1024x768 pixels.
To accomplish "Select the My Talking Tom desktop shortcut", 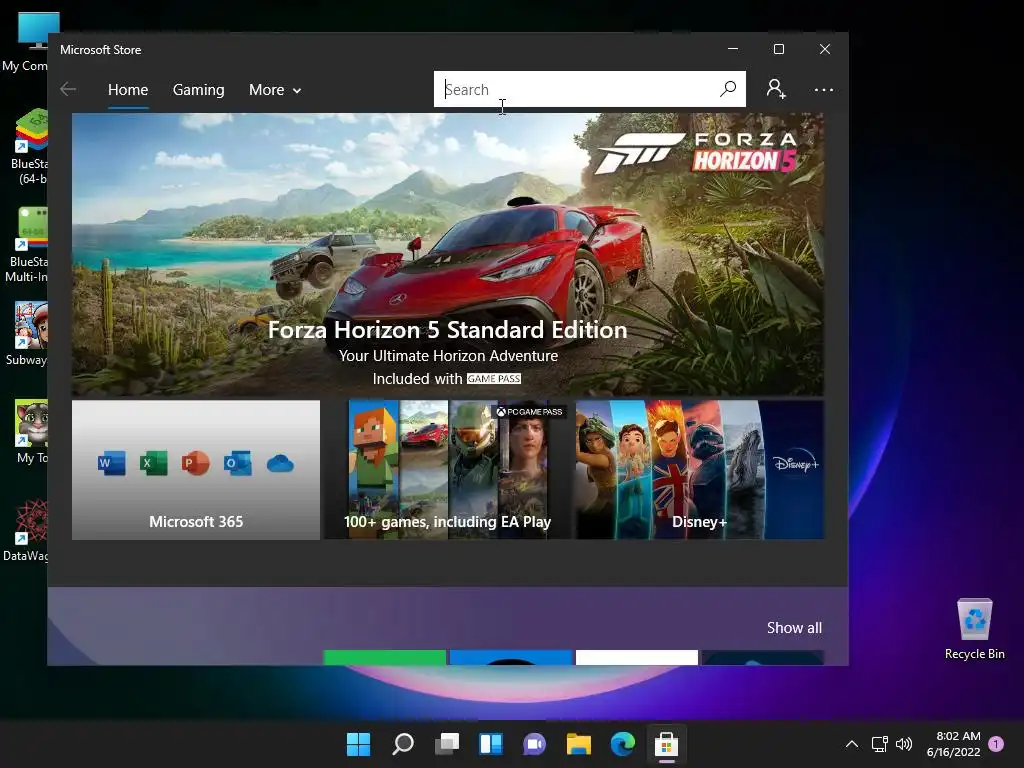I will (x=30, y=432).
